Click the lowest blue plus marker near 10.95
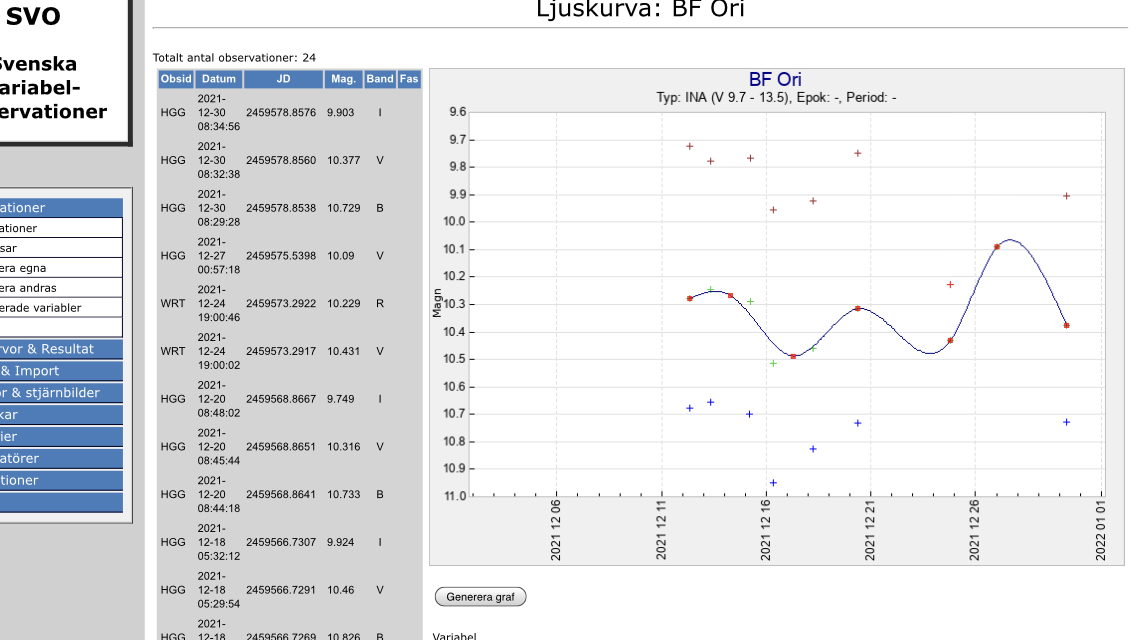 click(773, 483)
